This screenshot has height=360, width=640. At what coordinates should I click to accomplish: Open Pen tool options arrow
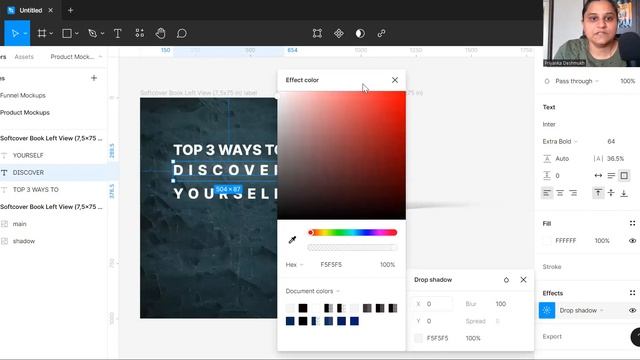coord(102,33)
